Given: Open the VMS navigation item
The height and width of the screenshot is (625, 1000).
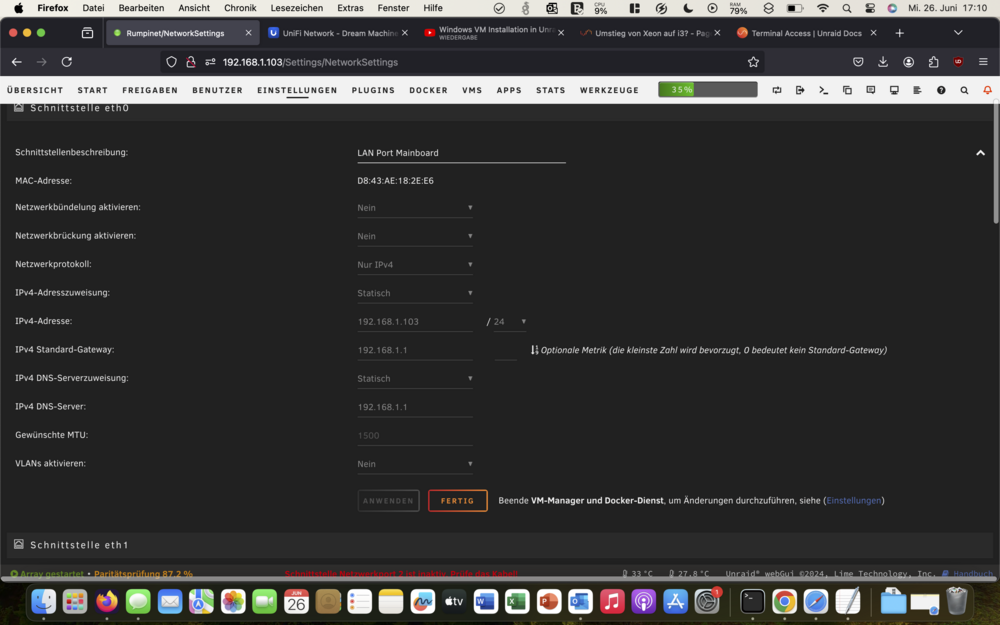Looking at the screenshot, I should click(472, 91).
